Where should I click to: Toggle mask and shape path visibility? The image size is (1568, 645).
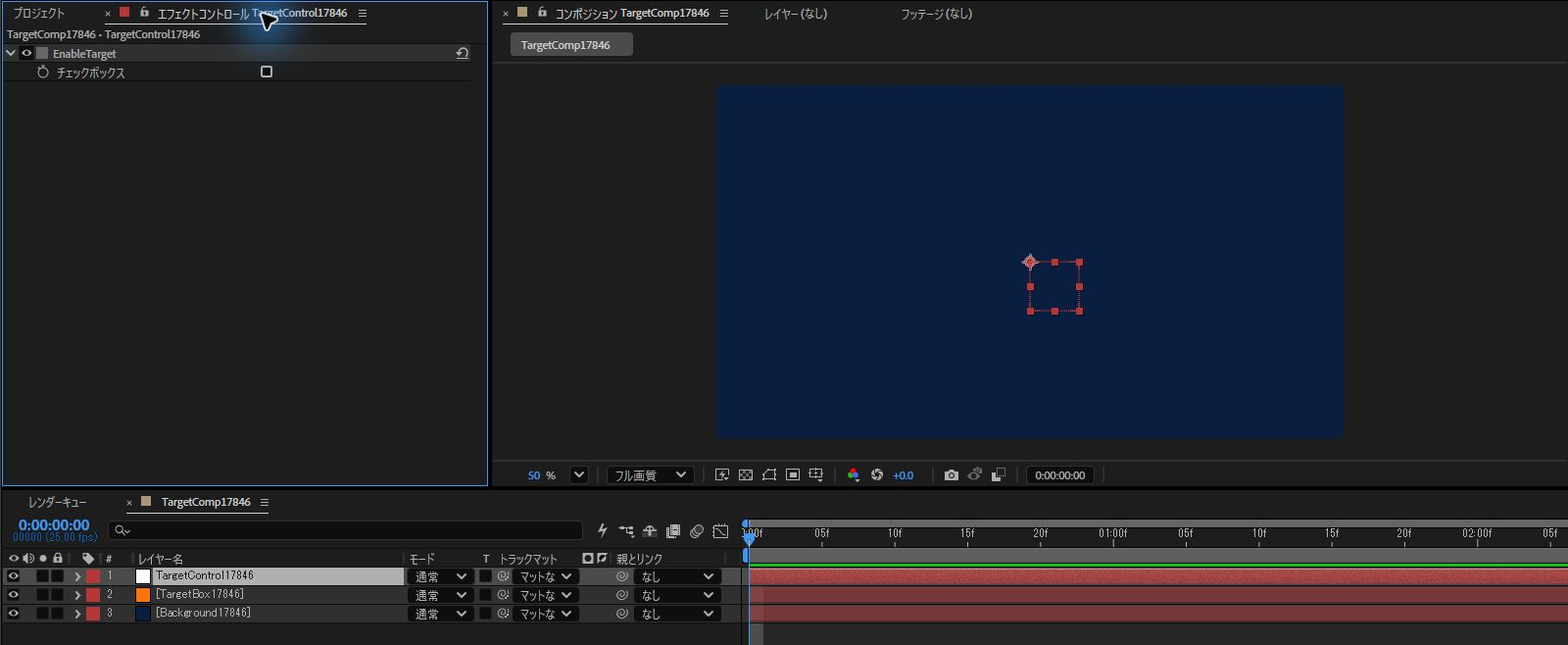point(769,475)
